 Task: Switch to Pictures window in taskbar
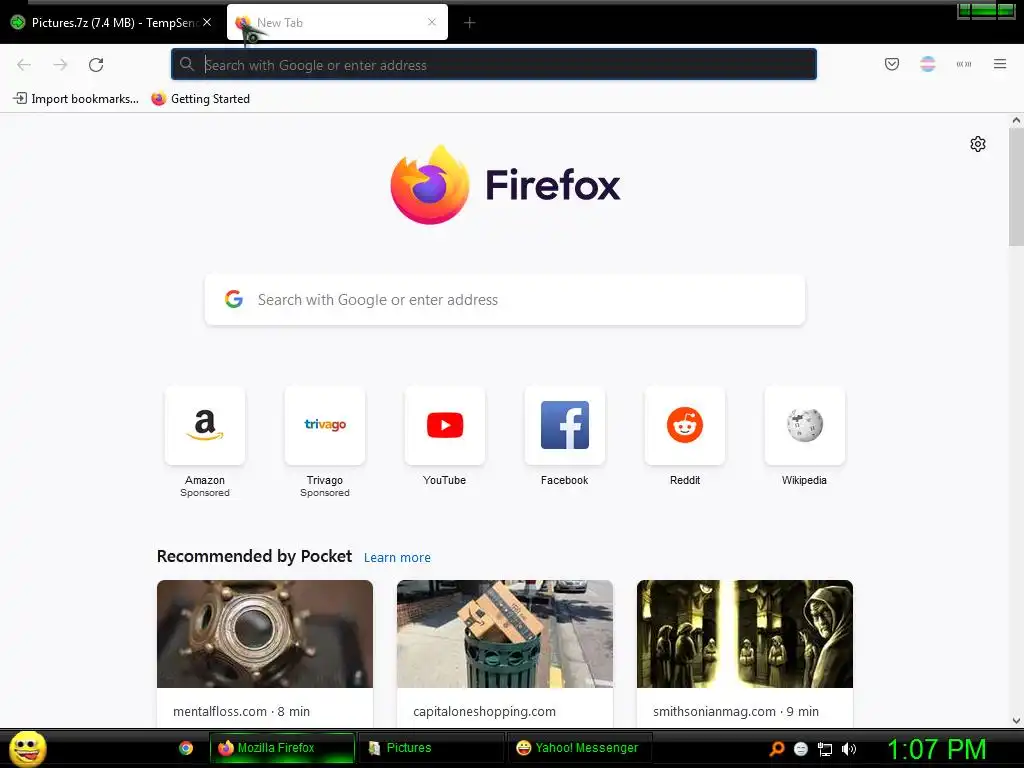(431, 748)
